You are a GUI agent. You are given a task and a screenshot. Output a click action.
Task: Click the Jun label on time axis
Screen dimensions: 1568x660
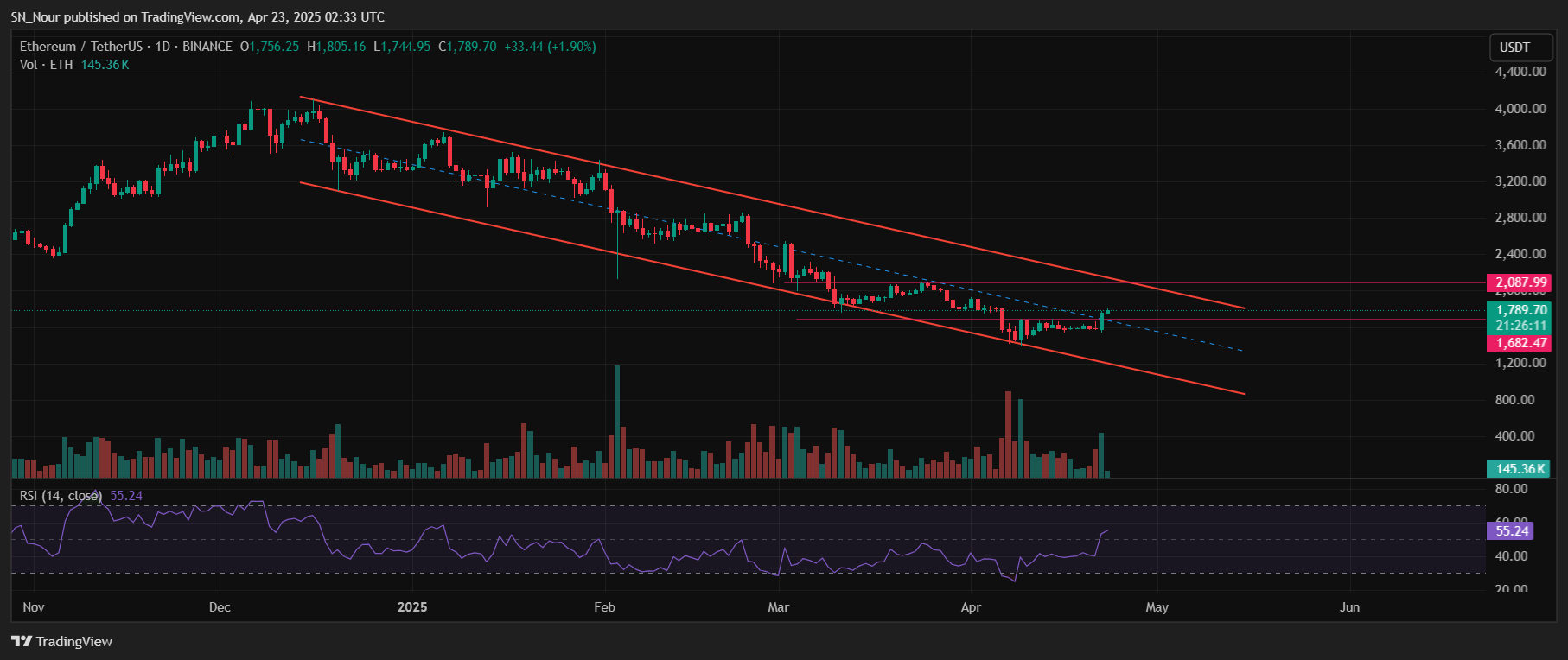click(x=1348, y=607)
